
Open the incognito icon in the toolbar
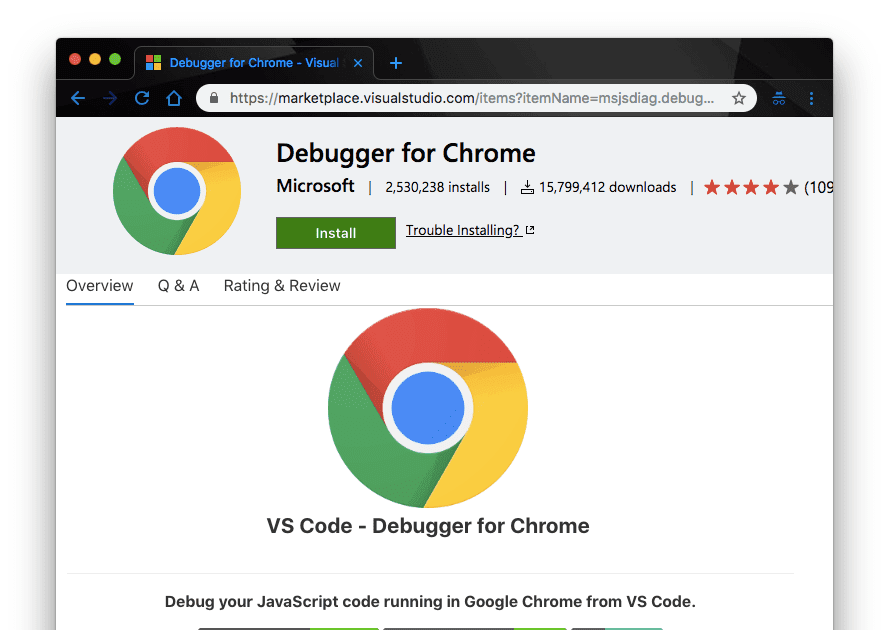(x=779, y=98)
